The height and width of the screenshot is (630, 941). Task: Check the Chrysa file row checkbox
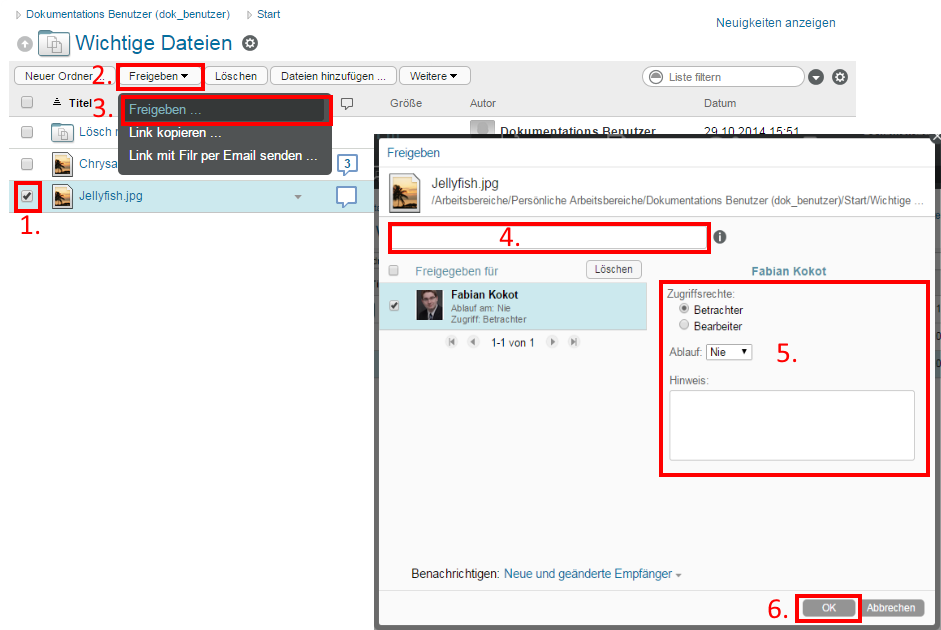(x=27, y=164)
